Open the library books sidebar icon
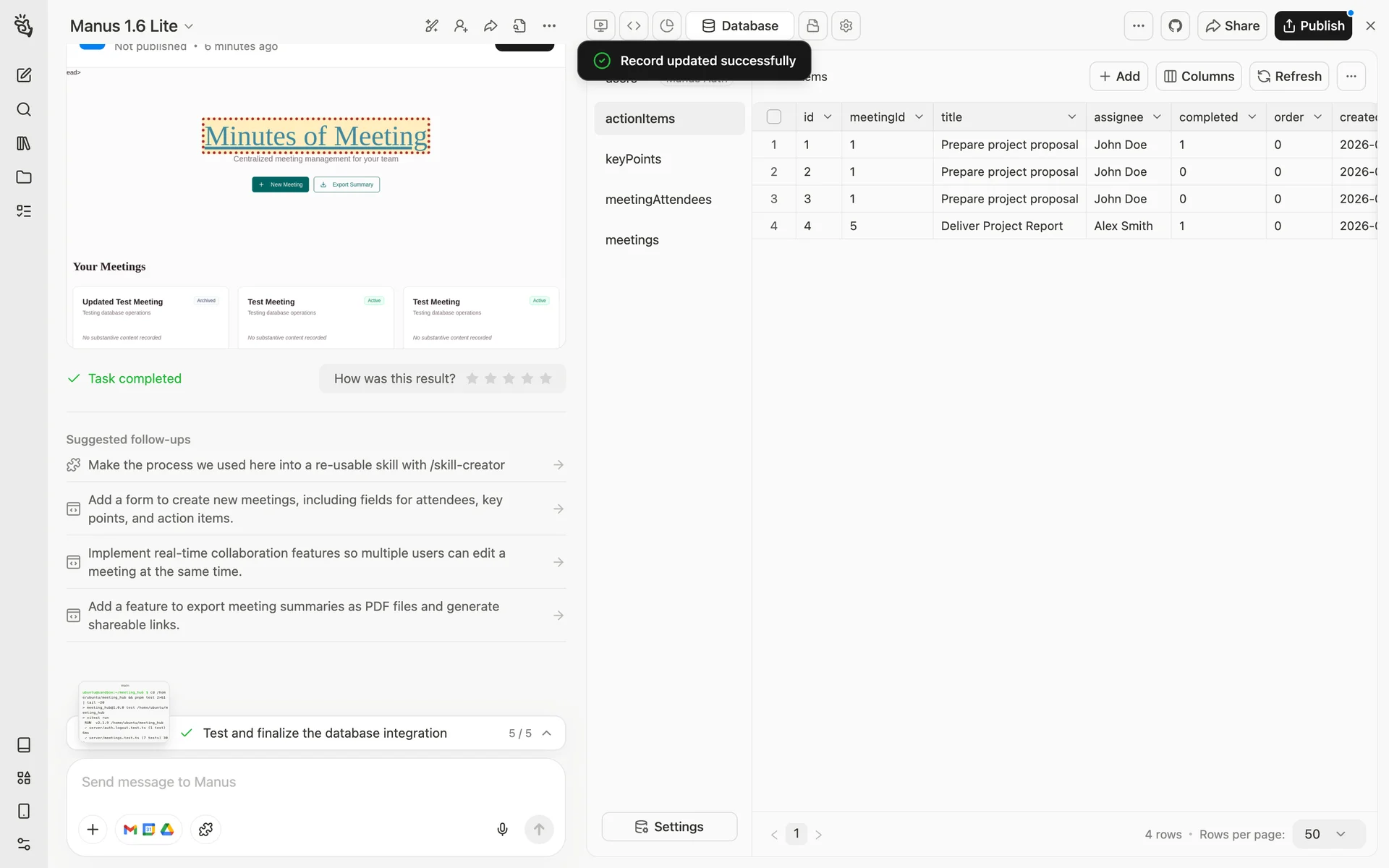The height and width of the screenshot is (868, 1389). (x=24, y=143)
